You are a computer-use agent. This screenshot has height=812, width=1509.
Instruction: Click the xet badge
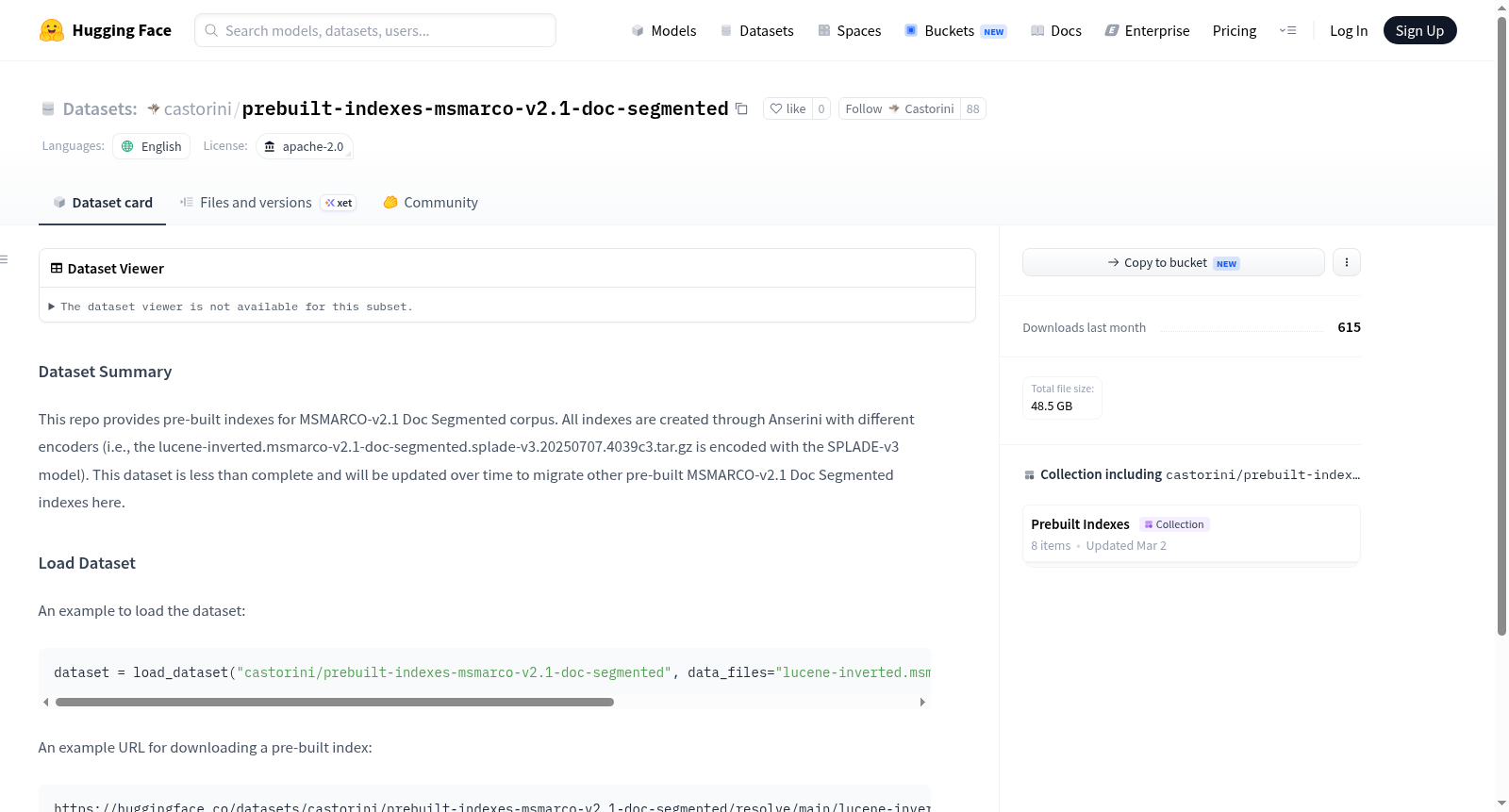pos(339,203)
